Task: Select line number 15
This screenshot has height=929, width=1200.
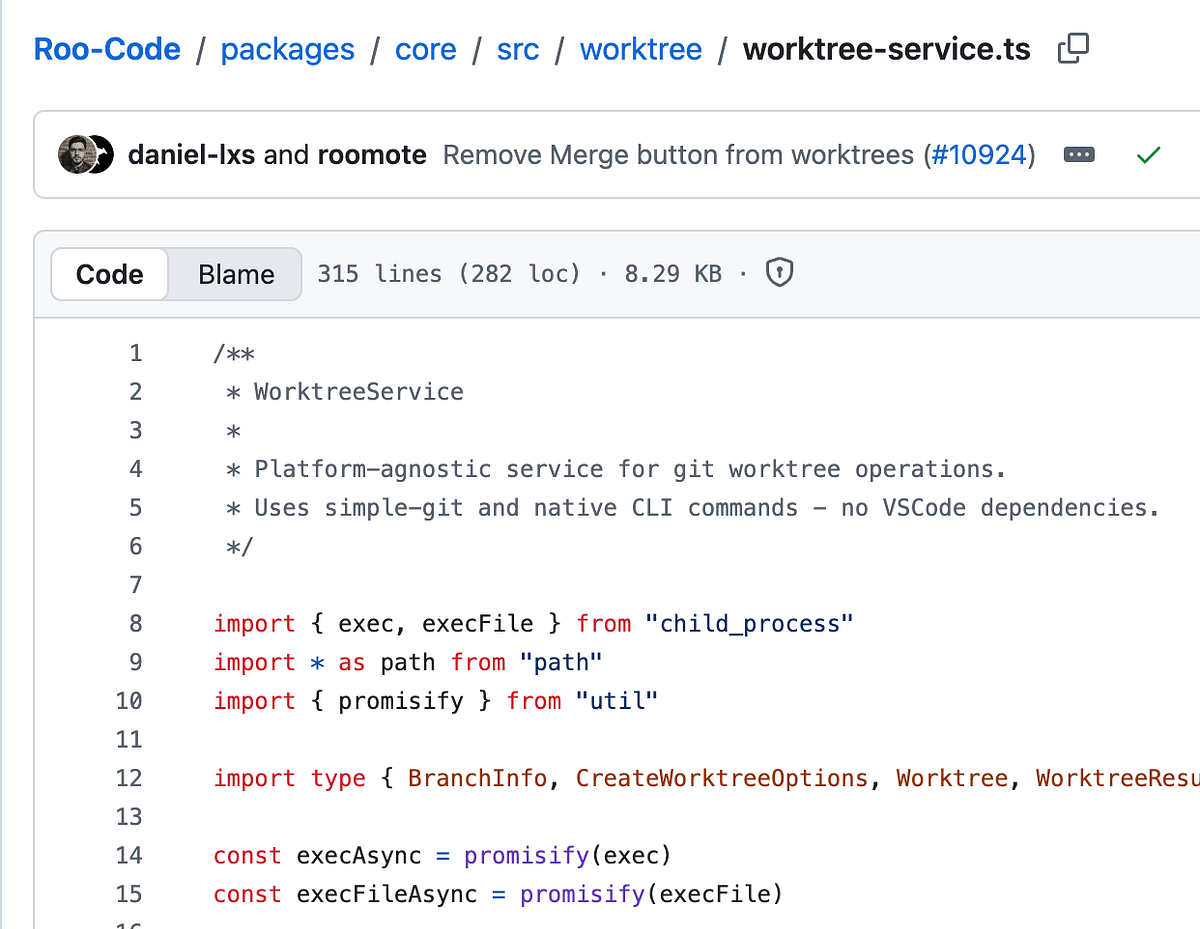Action: (x=129, y=894)
